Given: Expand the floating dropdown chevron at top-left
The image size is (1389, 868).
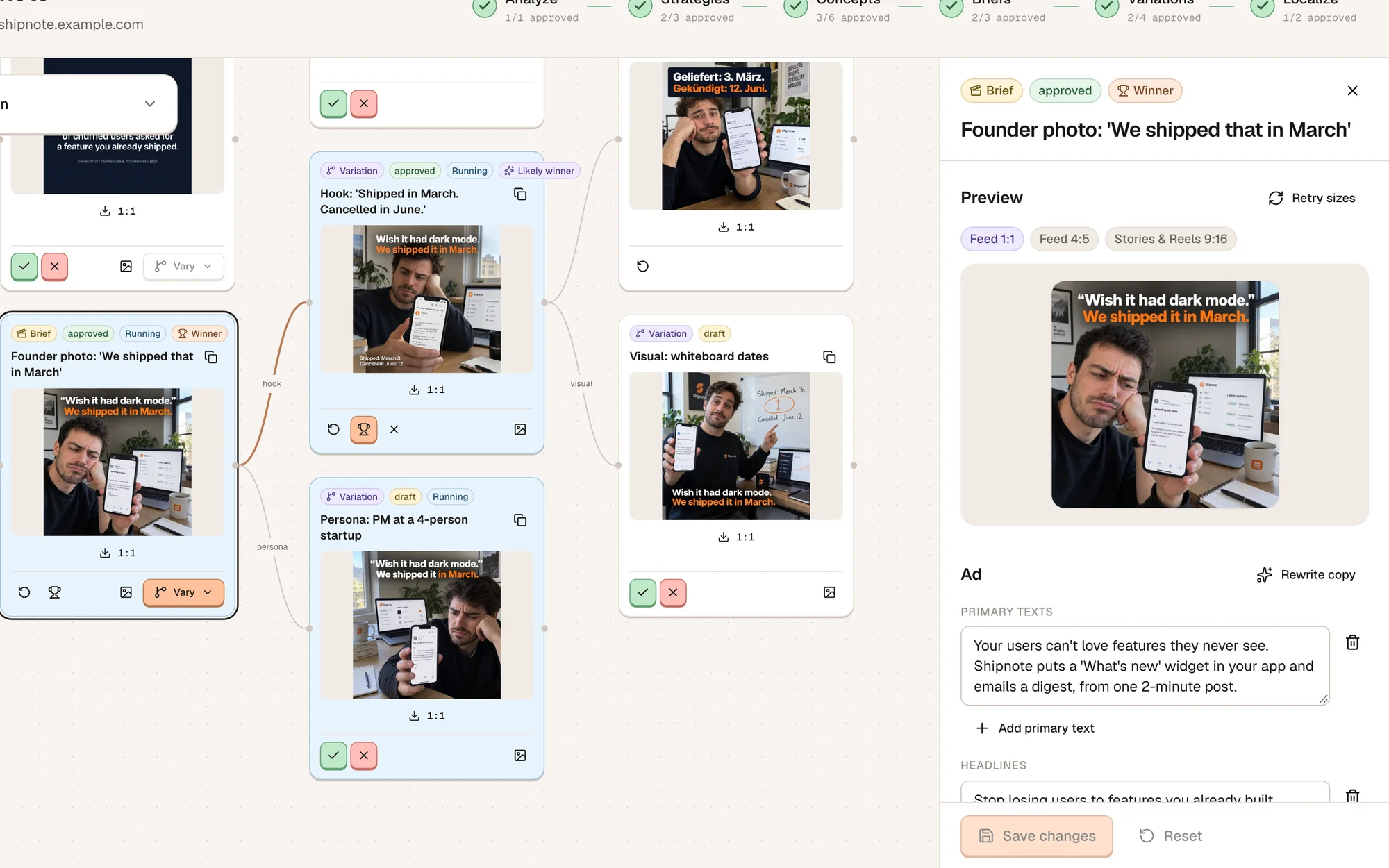Looking at the screenshot, I should [x=149, y=104].
